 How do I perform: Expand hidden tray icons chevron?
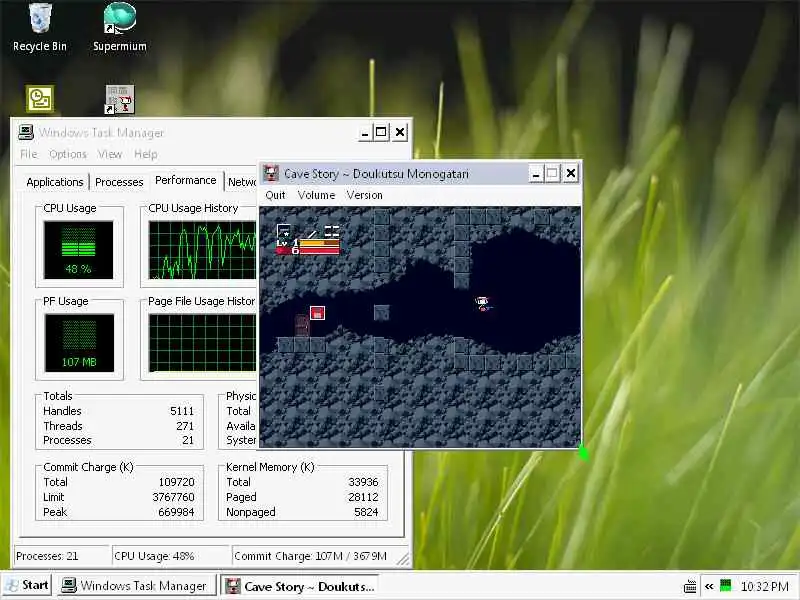[709, 586]
